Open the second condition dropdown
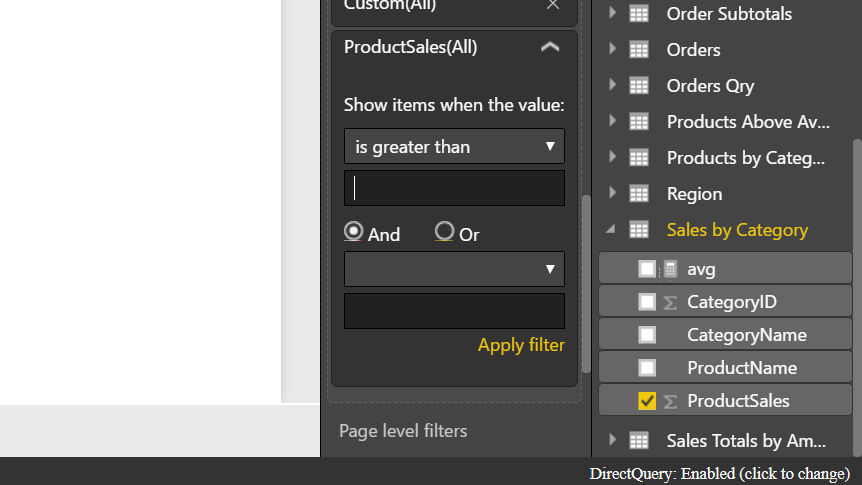Screen dimensions: 862x485 tap(454, 269)
